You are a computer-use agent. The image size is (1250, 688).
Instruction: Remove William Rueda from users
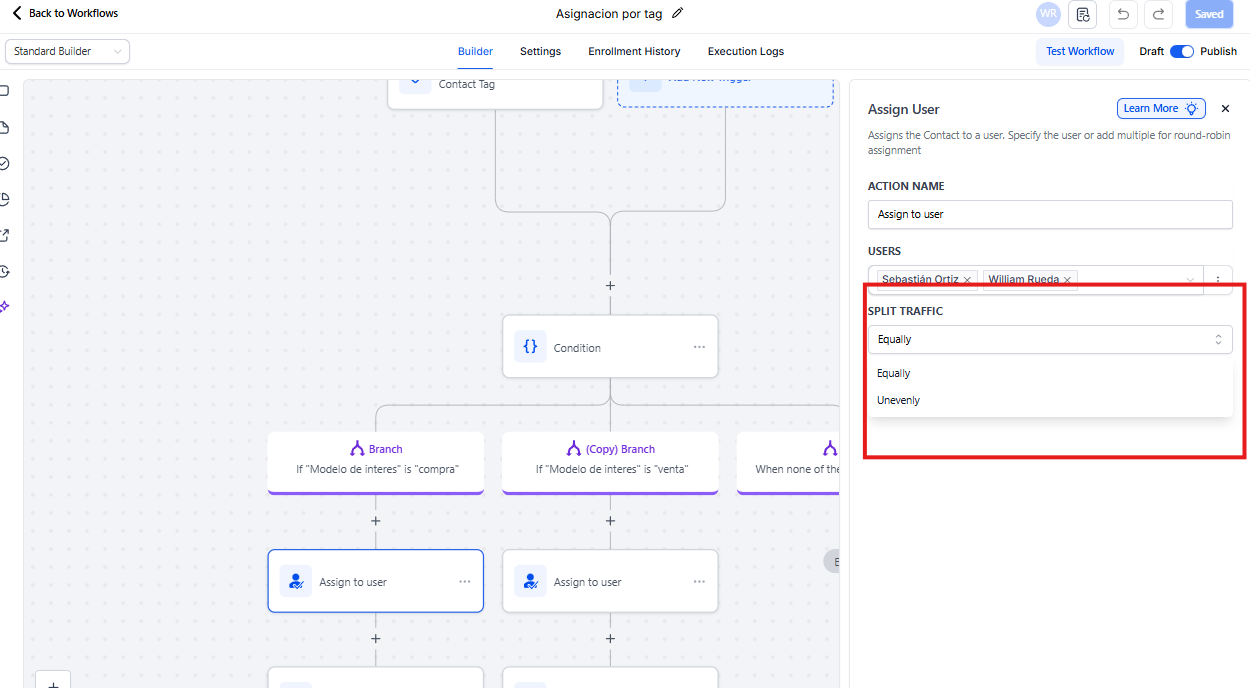[1068, 280]
